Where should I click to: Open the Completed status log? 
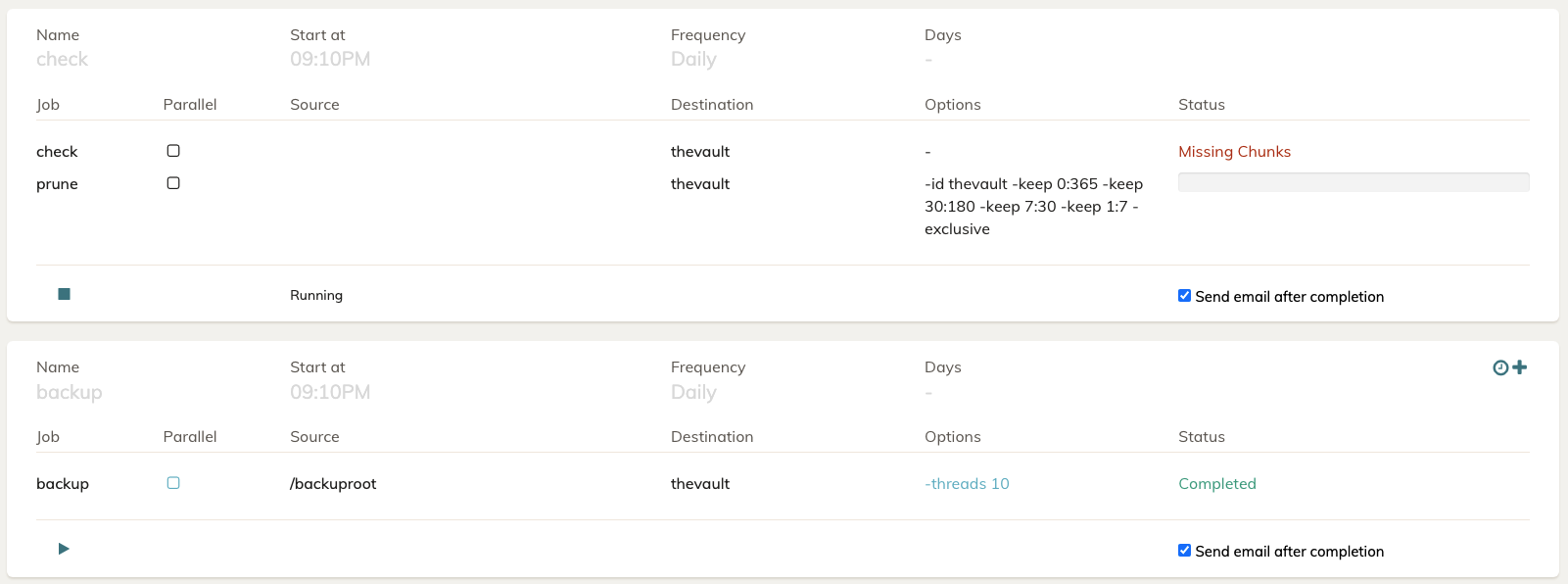click(x=1216, y=484)
